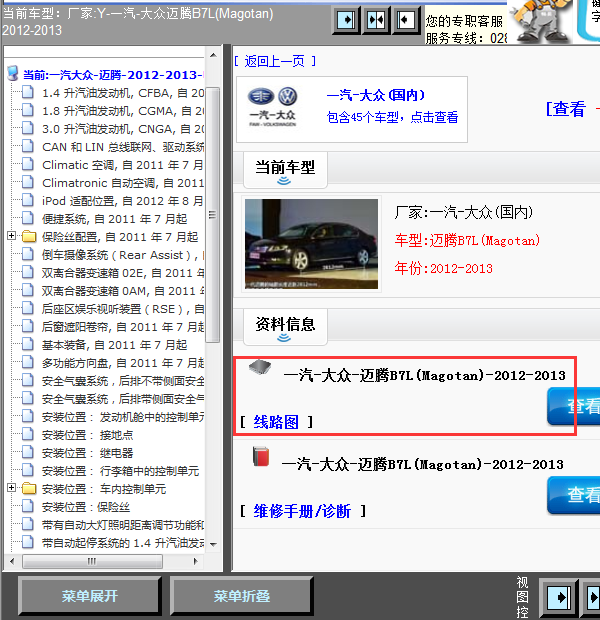Click the left-arrow panel button in the header

(405, 20)
